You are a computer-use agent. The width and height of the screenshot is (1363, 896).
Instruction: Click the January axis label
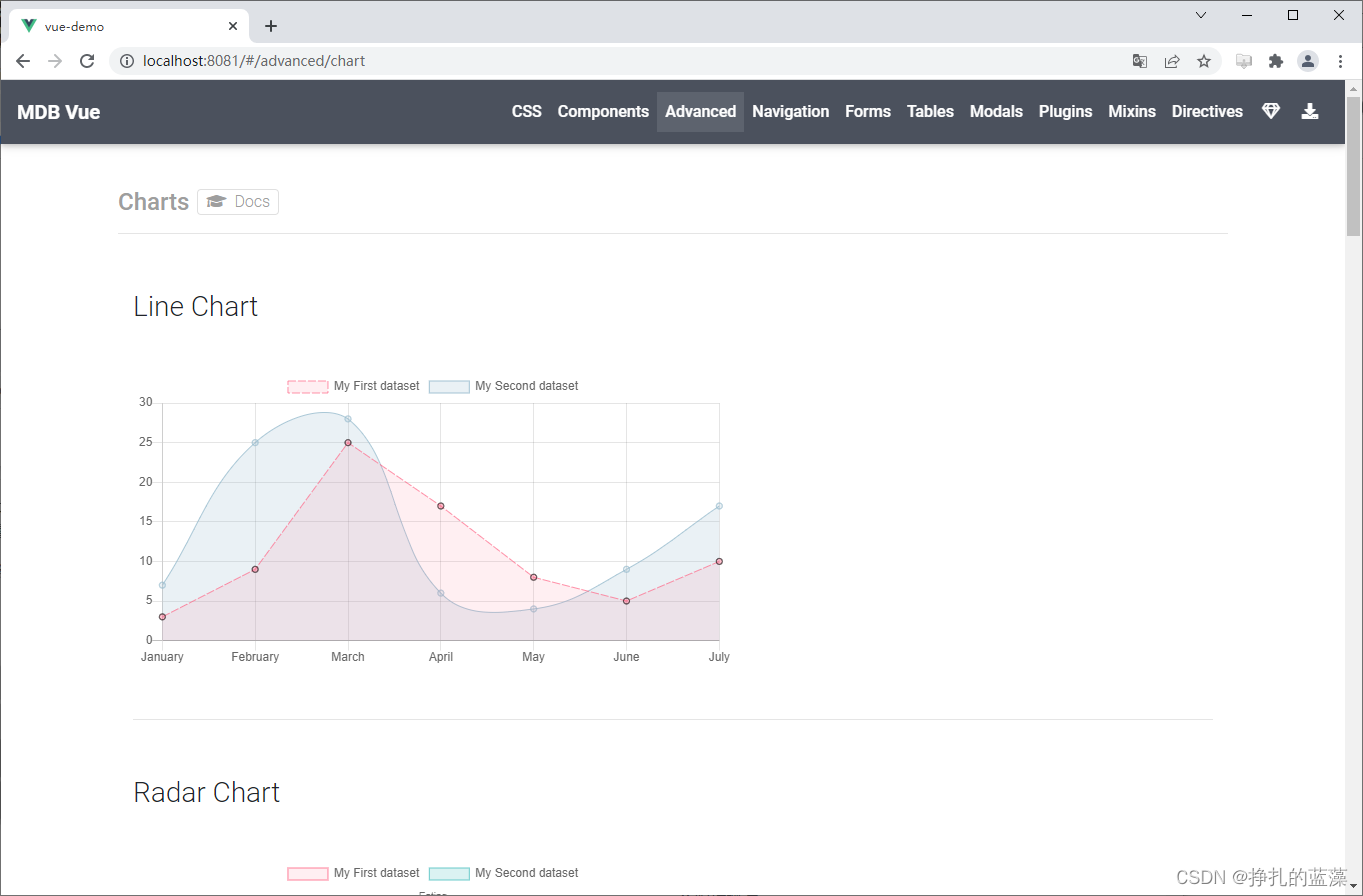(x=162, y=657)
